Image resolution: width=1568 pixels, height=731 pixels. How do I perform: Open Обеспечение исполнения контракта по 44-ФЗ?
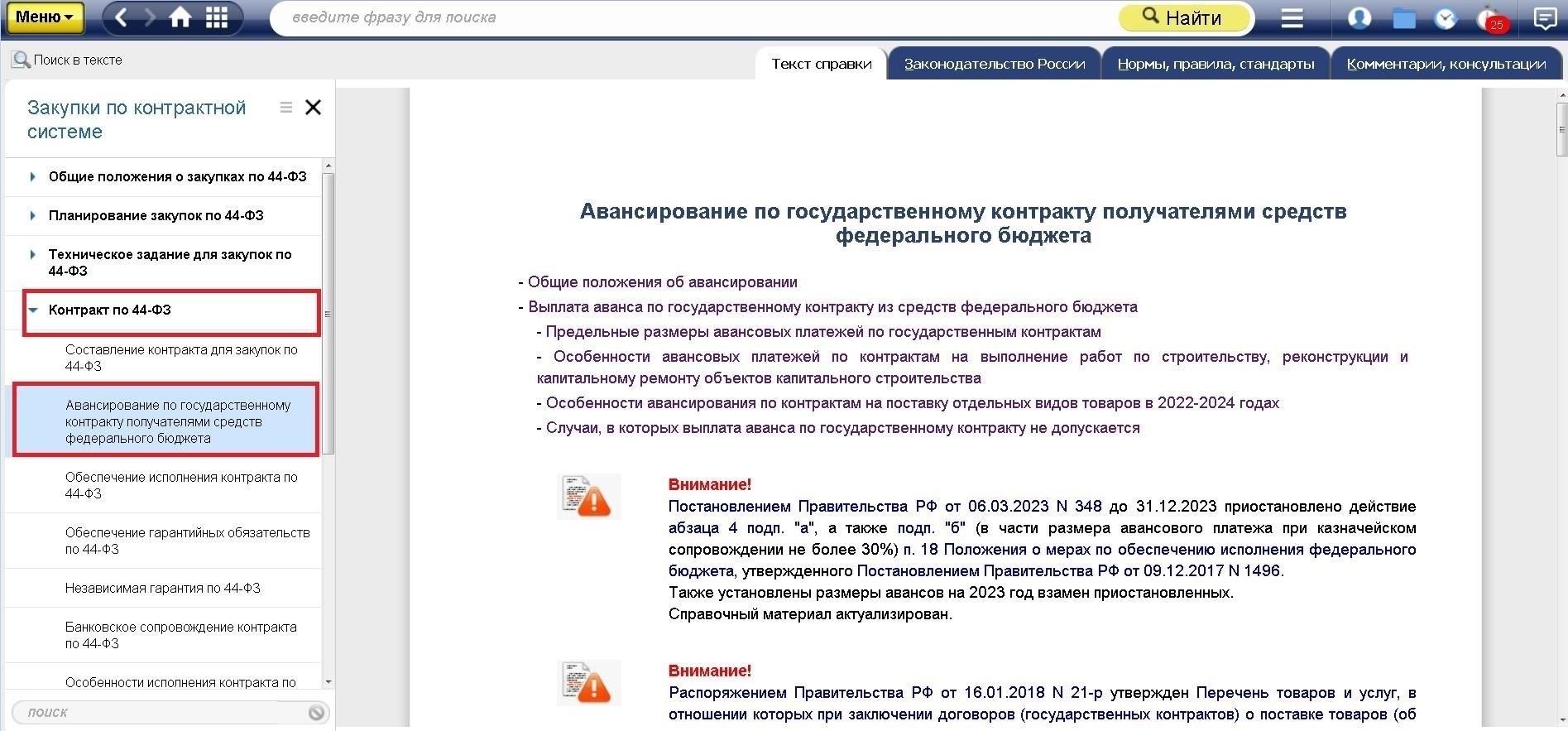(x=180, y=485)
